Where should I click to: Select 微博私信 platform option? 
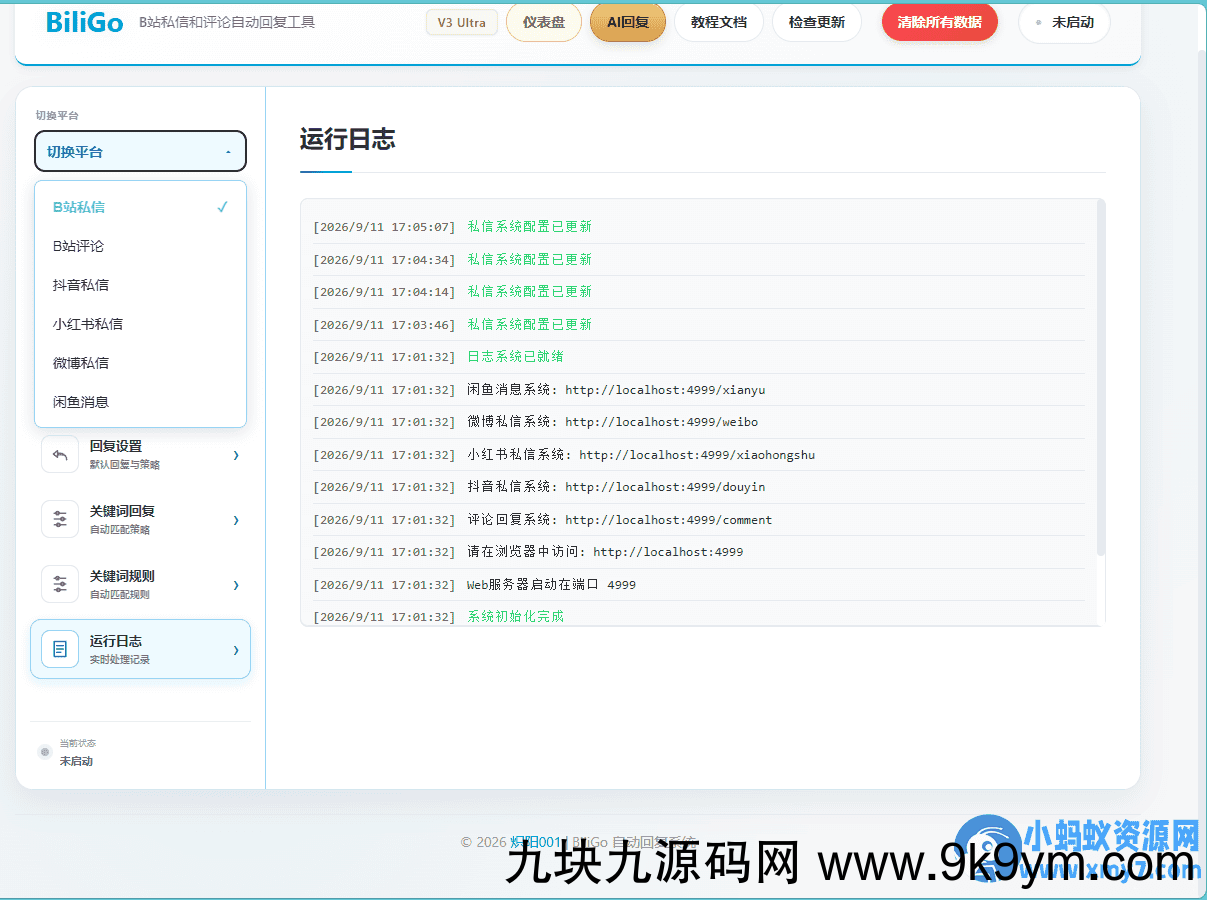[x=140, y=363]
